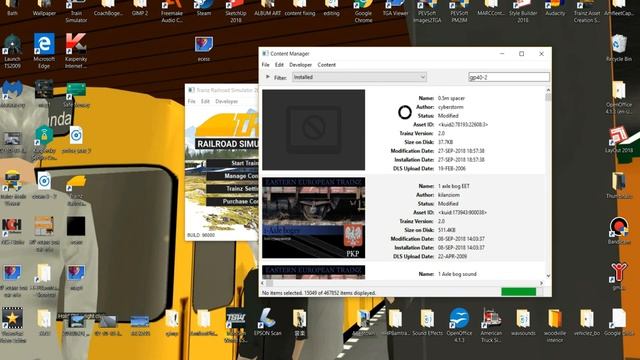Screen dimensions: 640x360
Task: Open the Edit menu in Content Manager
Action: coord(279,65)
